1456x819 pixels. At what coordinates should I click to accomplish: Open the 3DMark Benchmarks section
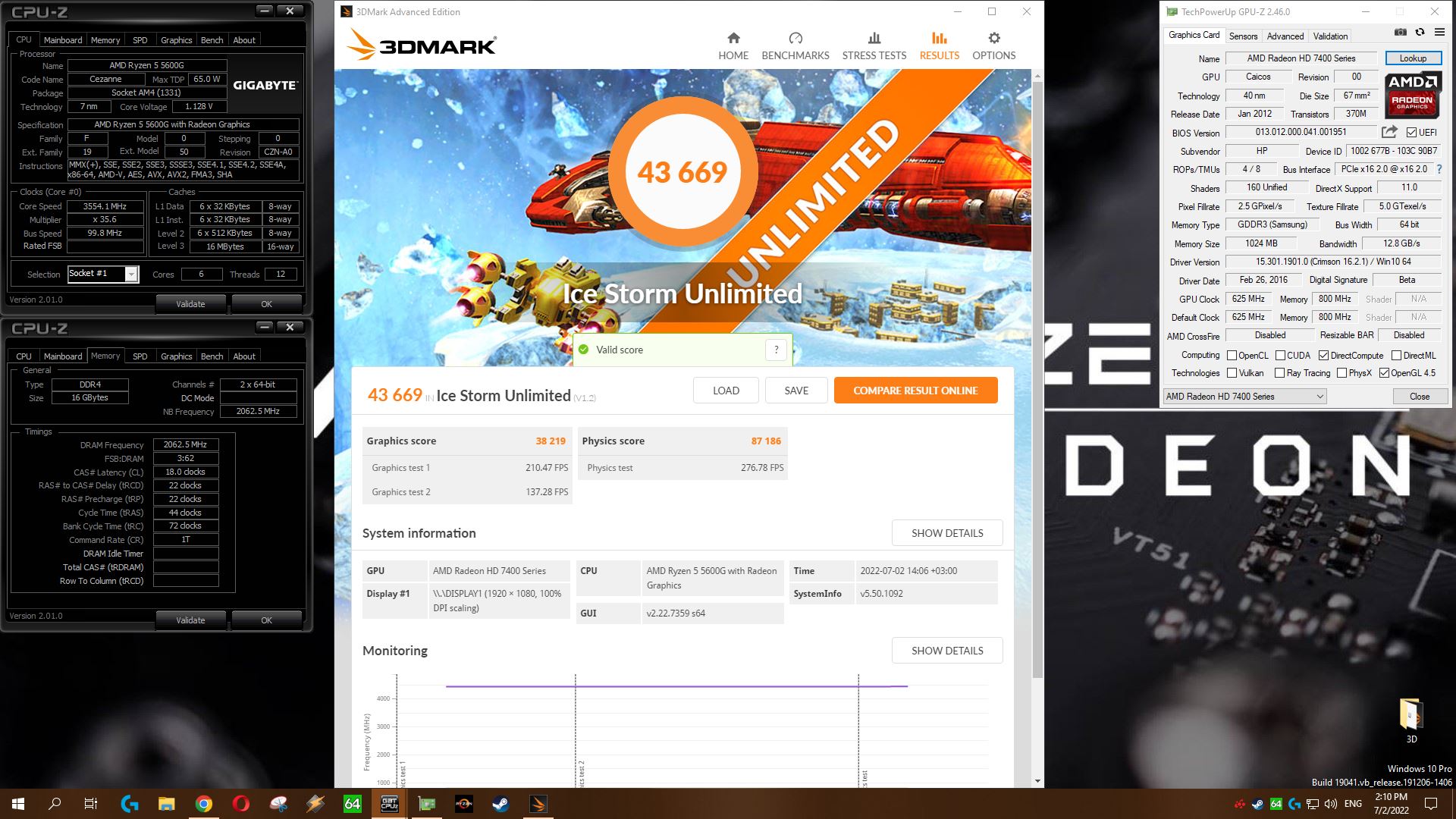click(795, 46)
